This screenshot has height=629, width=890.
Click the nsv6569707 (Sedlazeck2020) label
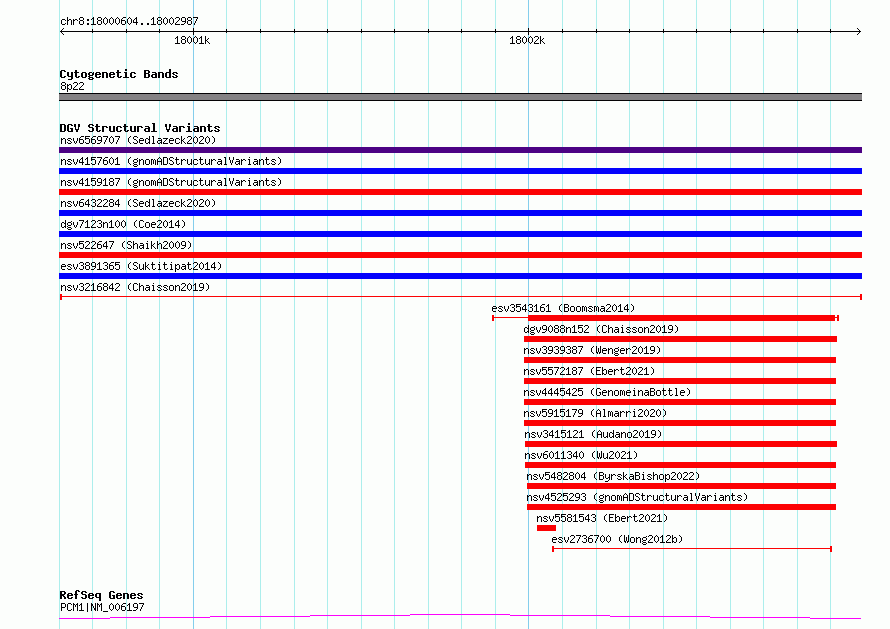138,140
